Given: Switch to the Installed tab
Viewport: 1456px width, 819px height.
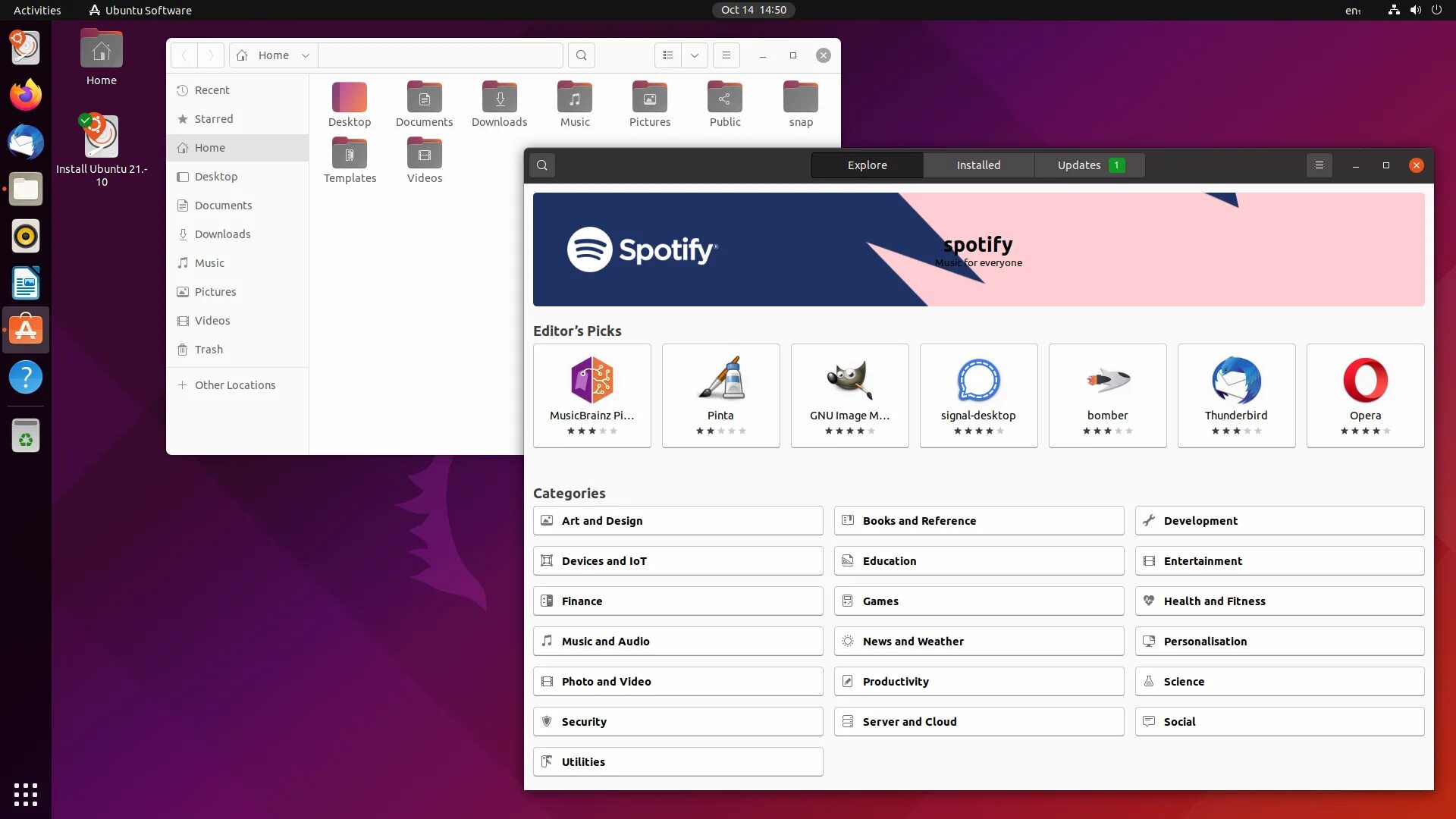Looking at the screenshot, I should pyautogui.click(x=978, y=165).
